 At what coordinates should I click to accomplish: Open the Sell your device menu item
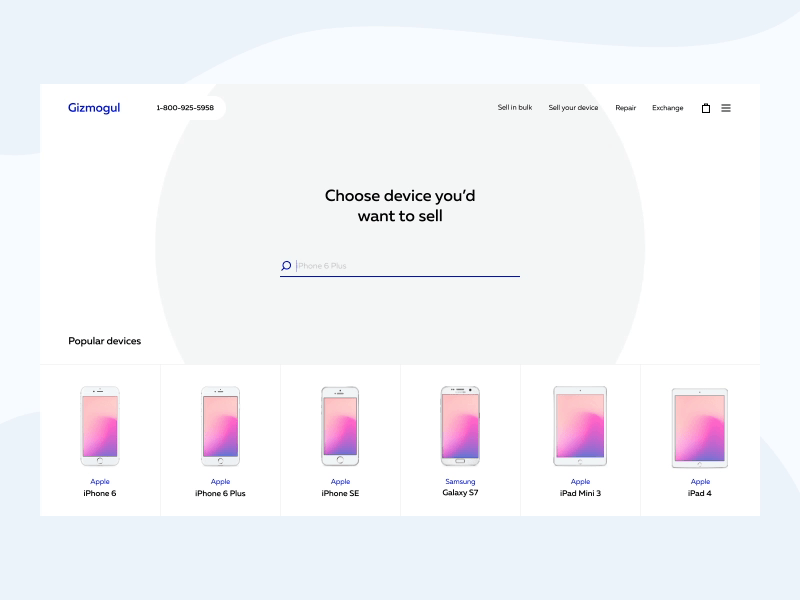tap(572, 107)
